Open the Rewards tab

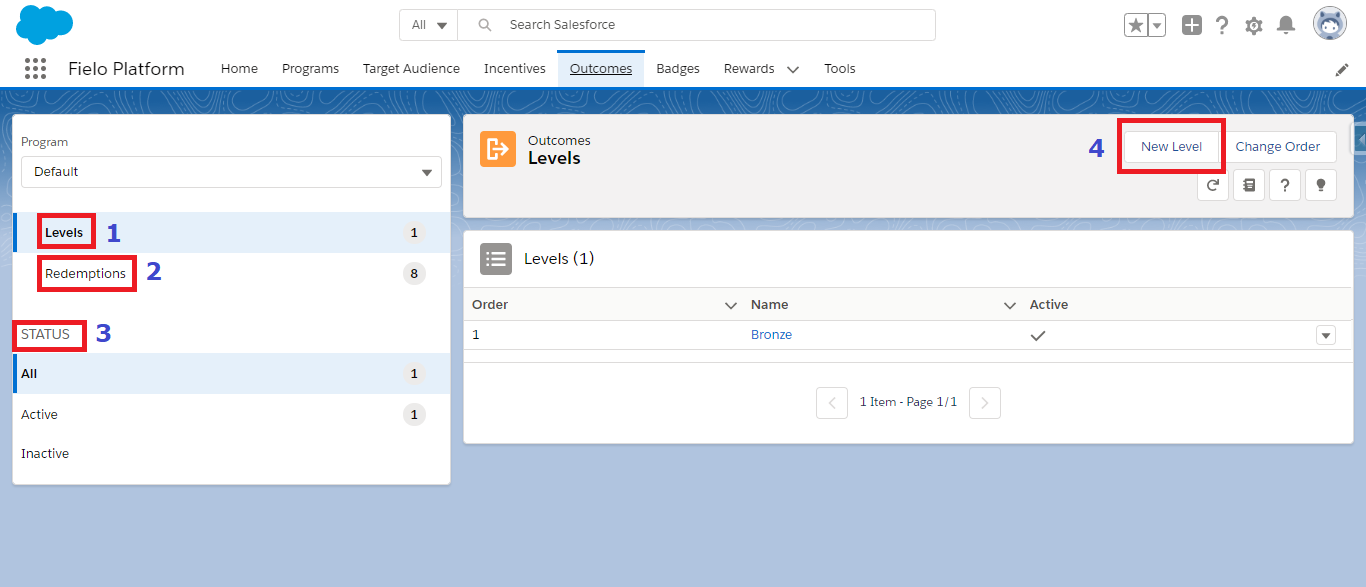click(749, 69)
